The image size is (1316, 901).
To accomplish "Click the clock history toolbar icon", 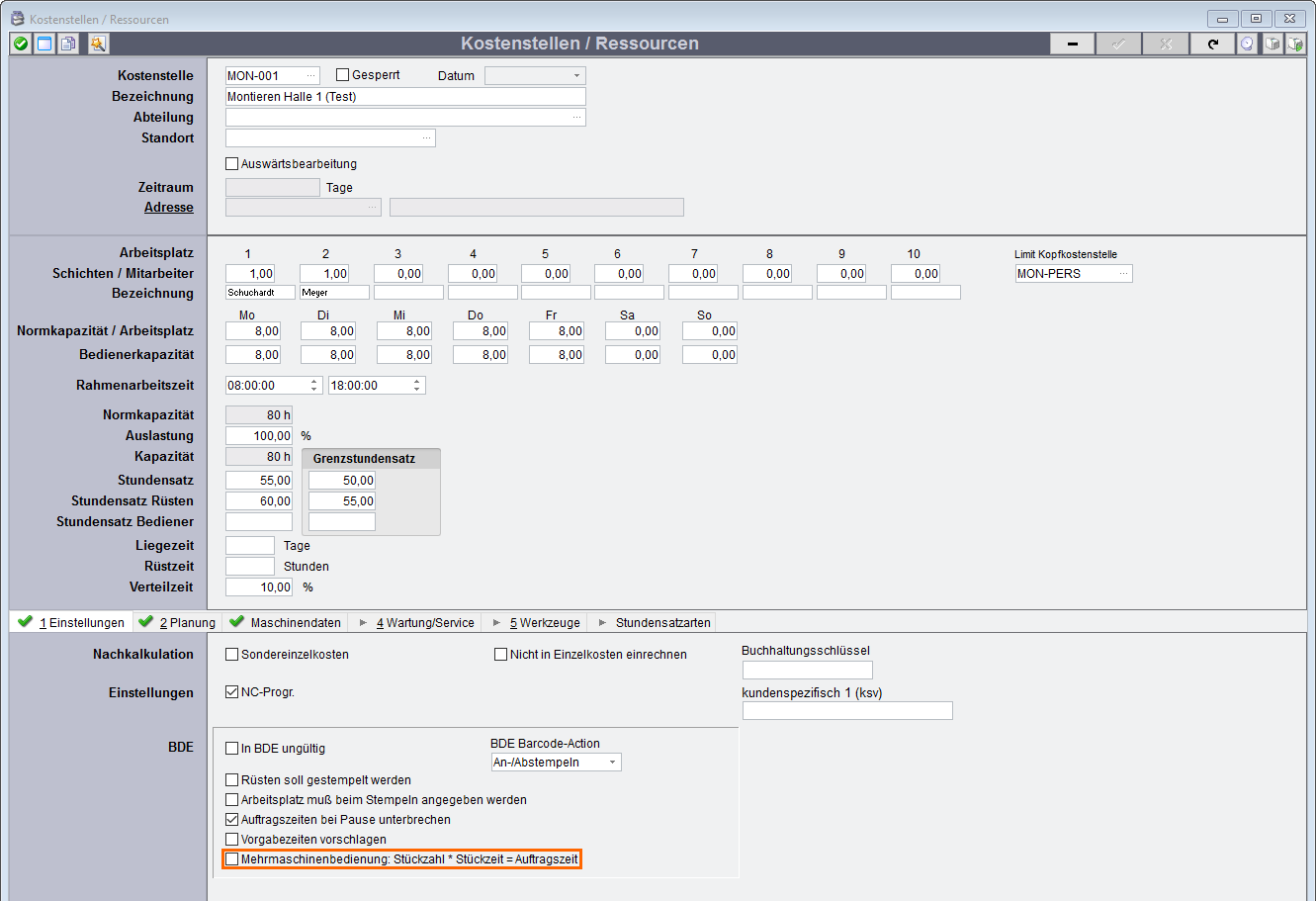I will [x=1248, y=44].
